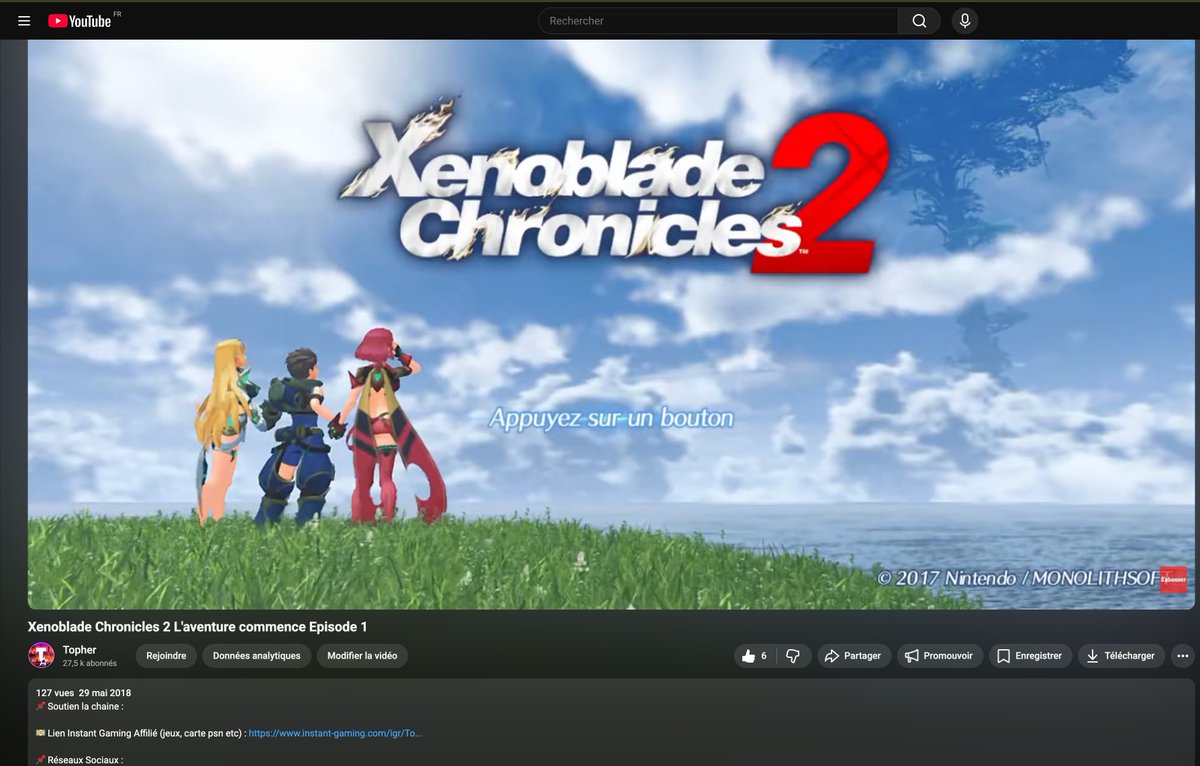Download the video via Télécharger
The width and height of the screenshot is (1200, 766).
tap(1121, 656)
